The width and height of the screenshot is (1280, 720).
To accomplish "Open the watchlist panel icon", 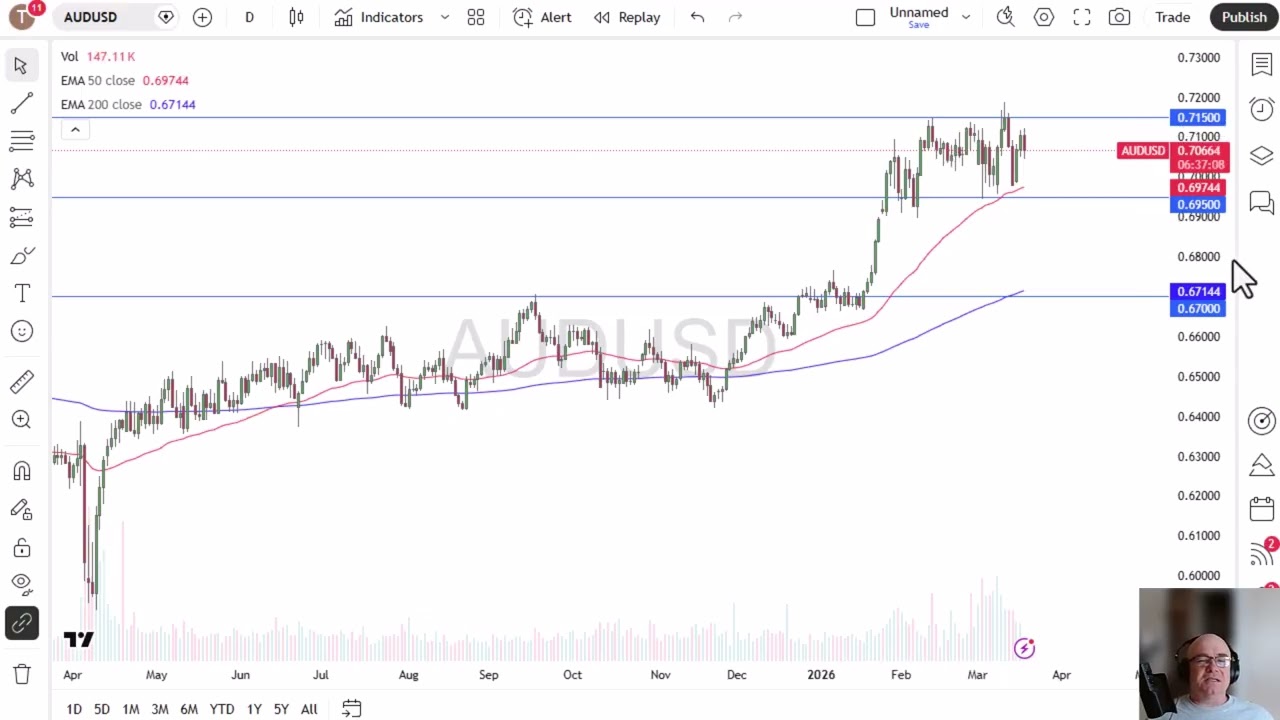I will click(x=1261, y=65).
